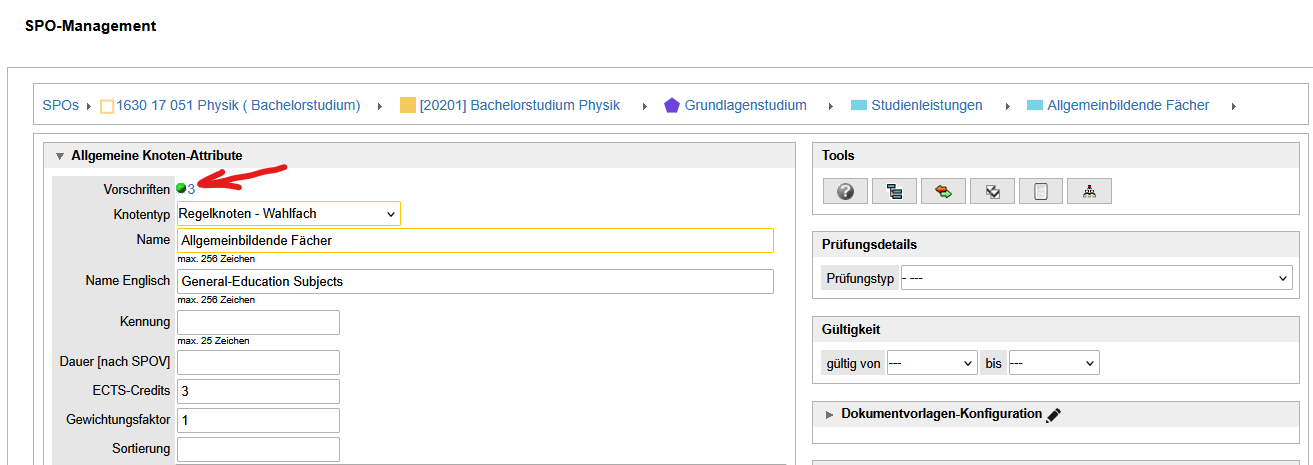
Task: Click the purple pentagon Grundlagenstudium icon
Action: coord(672,105)
